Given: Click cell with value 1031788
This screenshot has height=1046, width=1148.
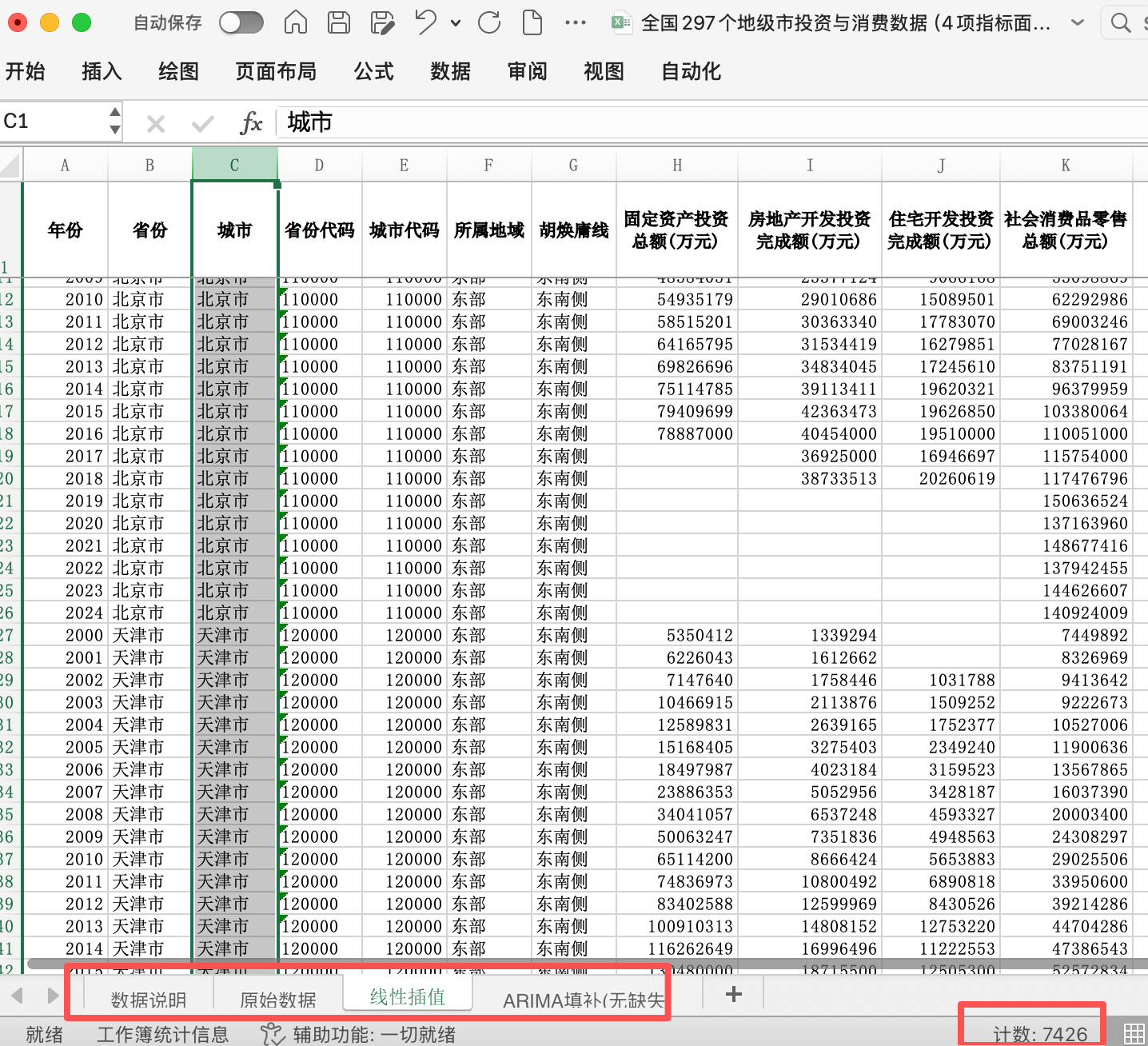Looking at the screenshot, I should (x=941, y=680).
